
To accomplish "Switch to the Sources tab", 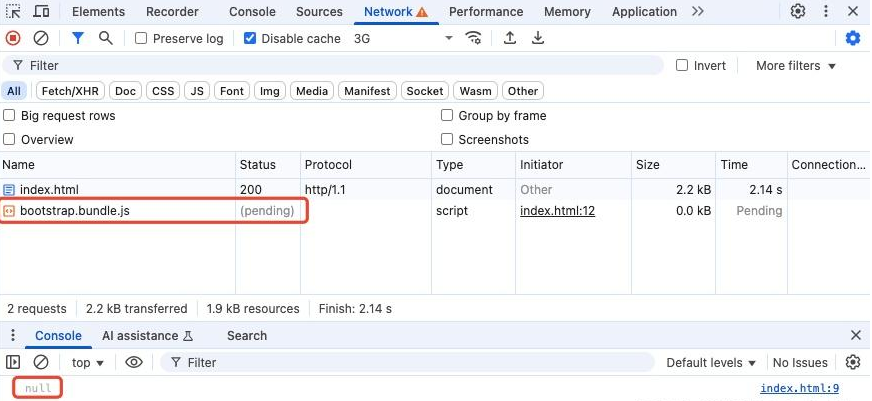I will click(x=319, y=12).
